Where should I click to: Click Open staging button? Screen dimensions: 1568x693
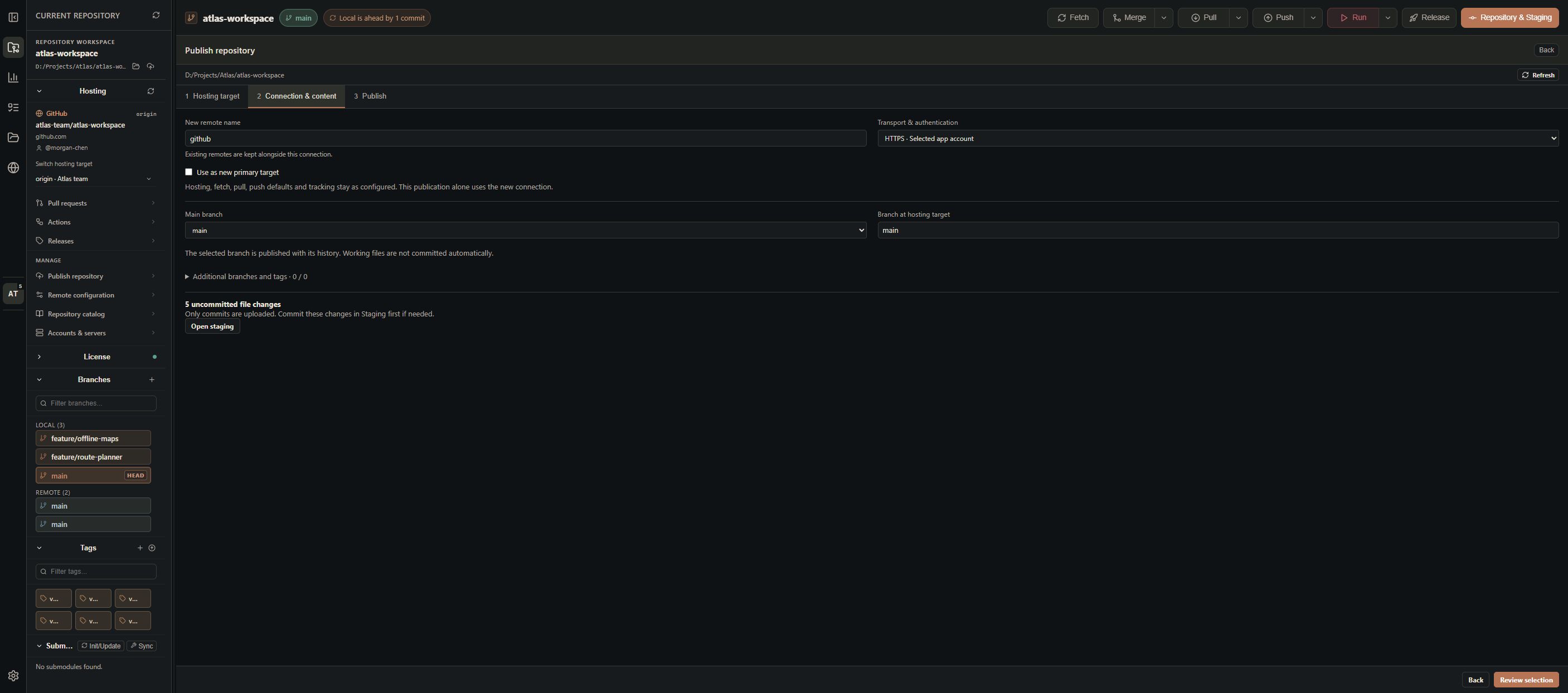click(212, 327)
